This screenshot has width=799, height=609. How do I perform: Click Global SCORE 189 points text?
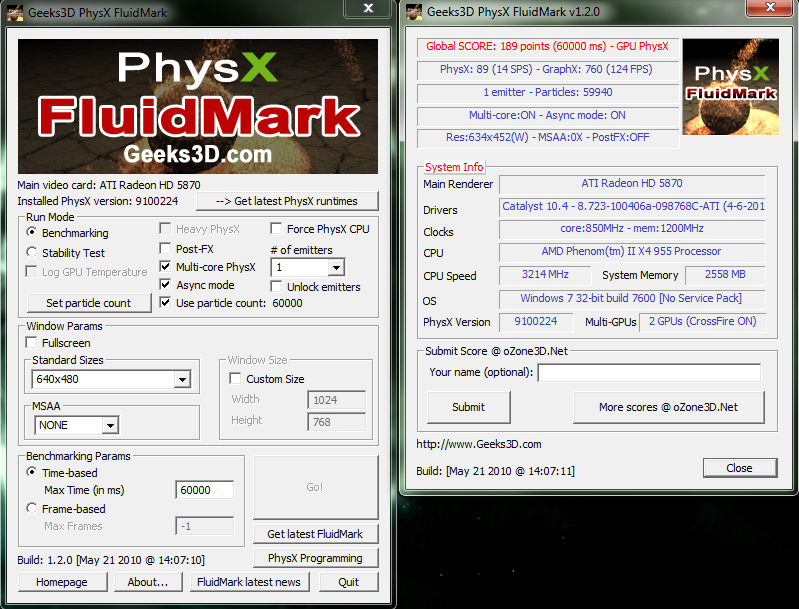tap(547, 46)
